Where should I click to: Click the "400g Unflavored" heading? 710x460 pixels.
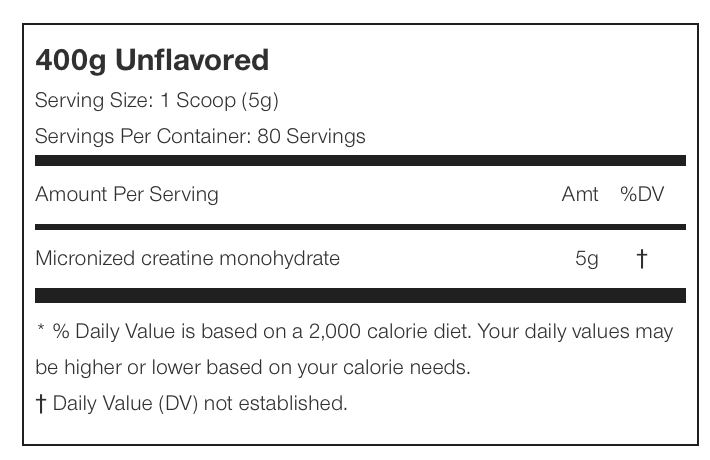point(152,60)
